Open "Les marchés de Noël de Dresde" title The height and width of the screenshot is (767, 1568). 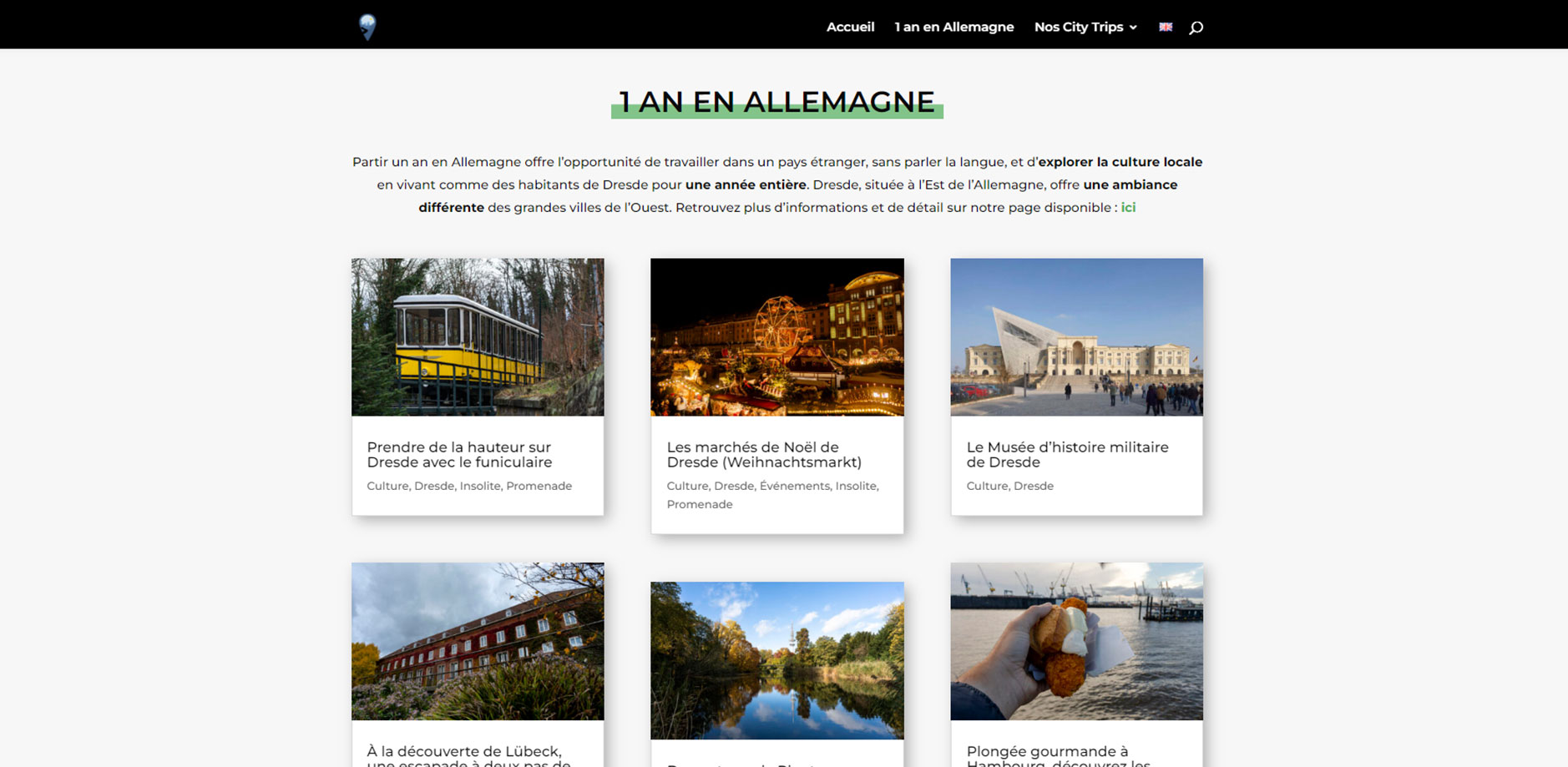(763, 455)
